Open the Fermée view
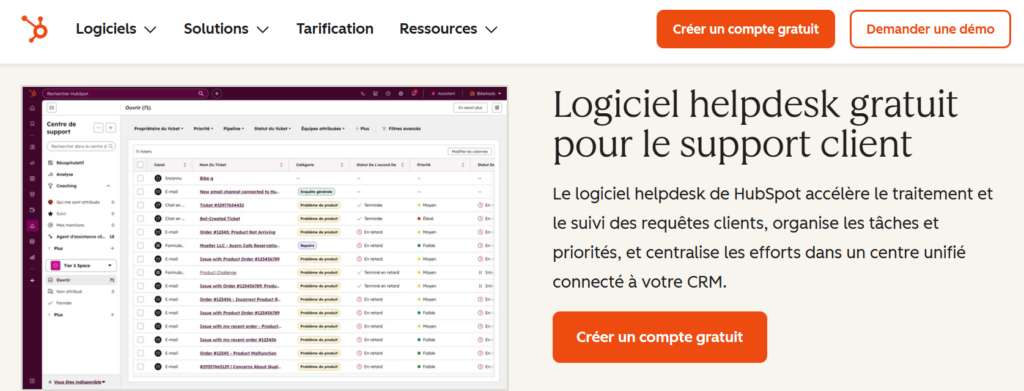 60,303
